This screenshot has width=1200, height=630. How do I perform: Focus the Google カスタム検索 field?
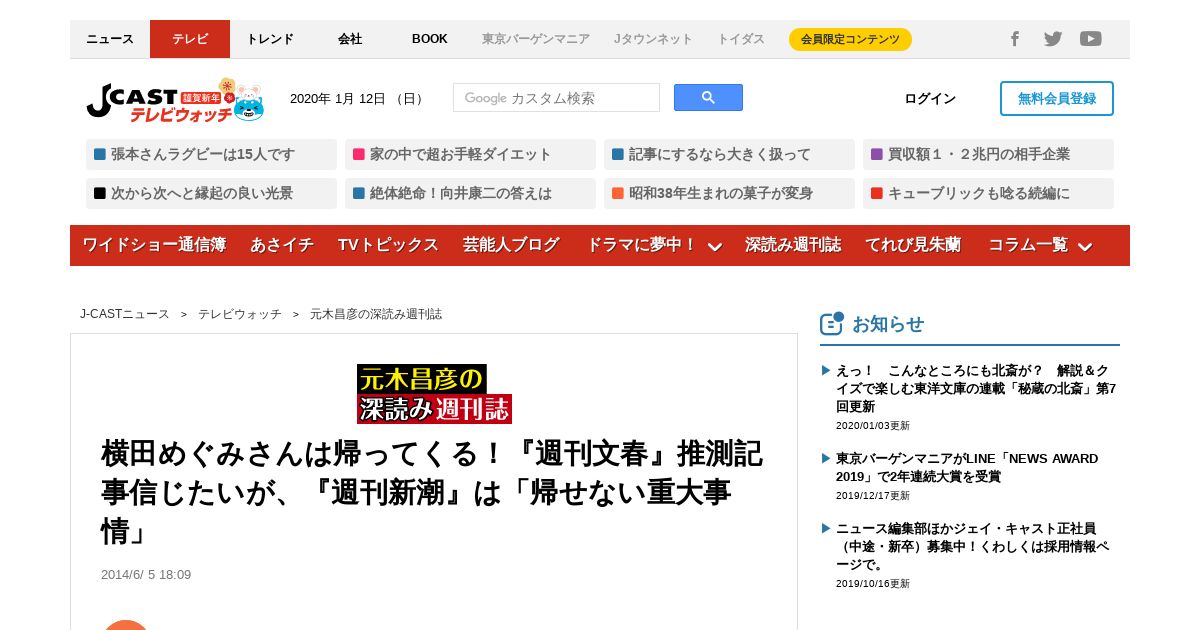click(556, 97)
